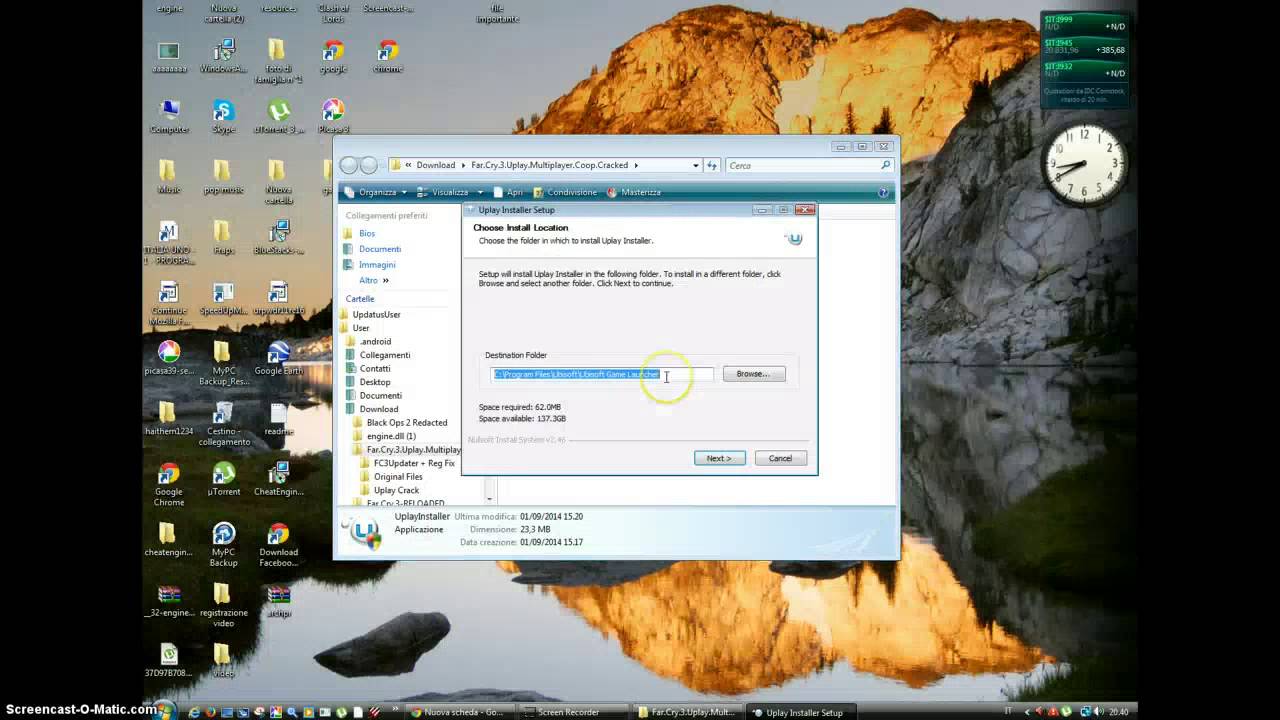The image size is (1280, 720).
Task: Click the Explorer back arrow button
Action: click(x=348, y=165)
